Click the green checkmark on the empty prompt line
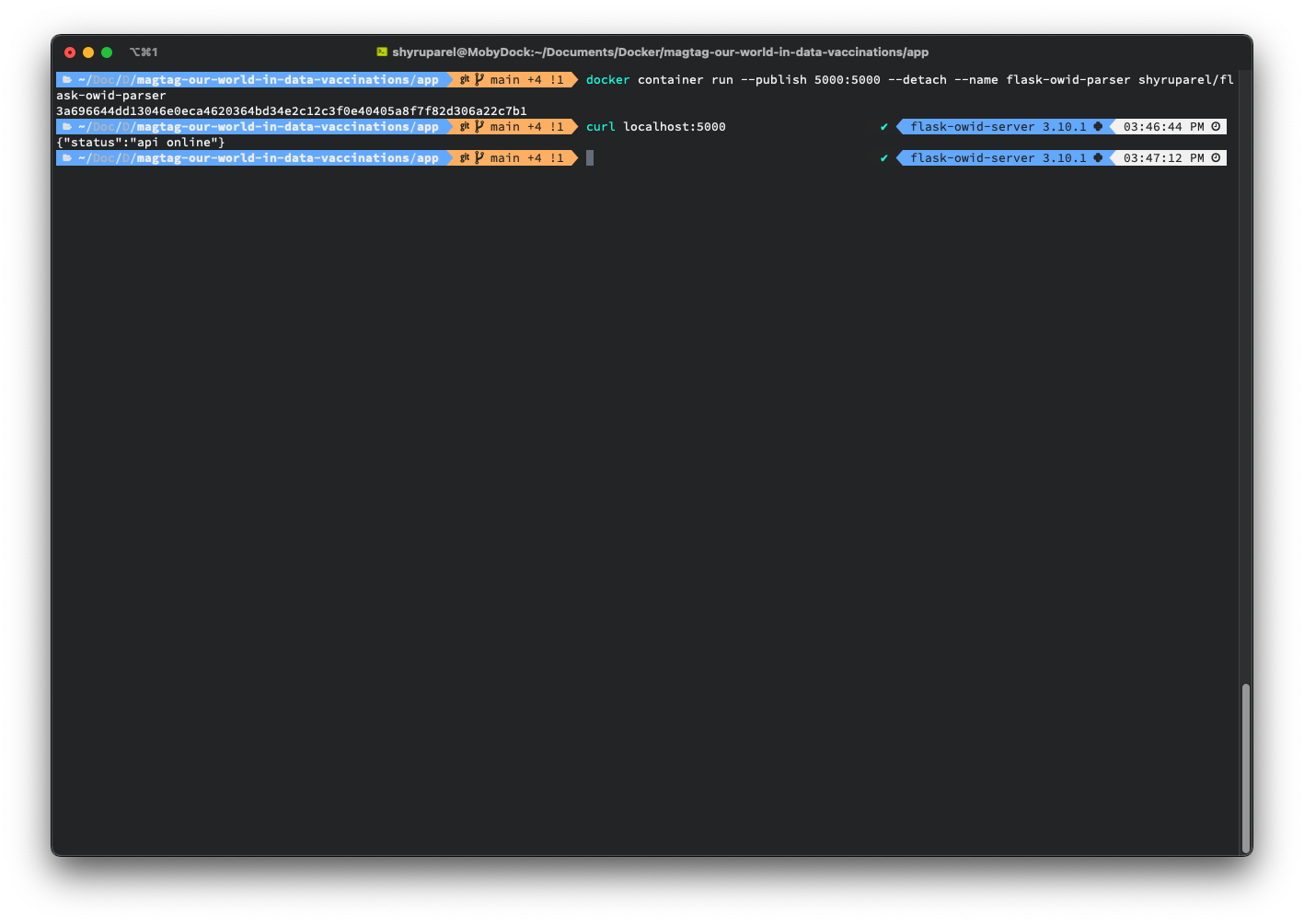The image size is (1304, 924). click(884, 158)
